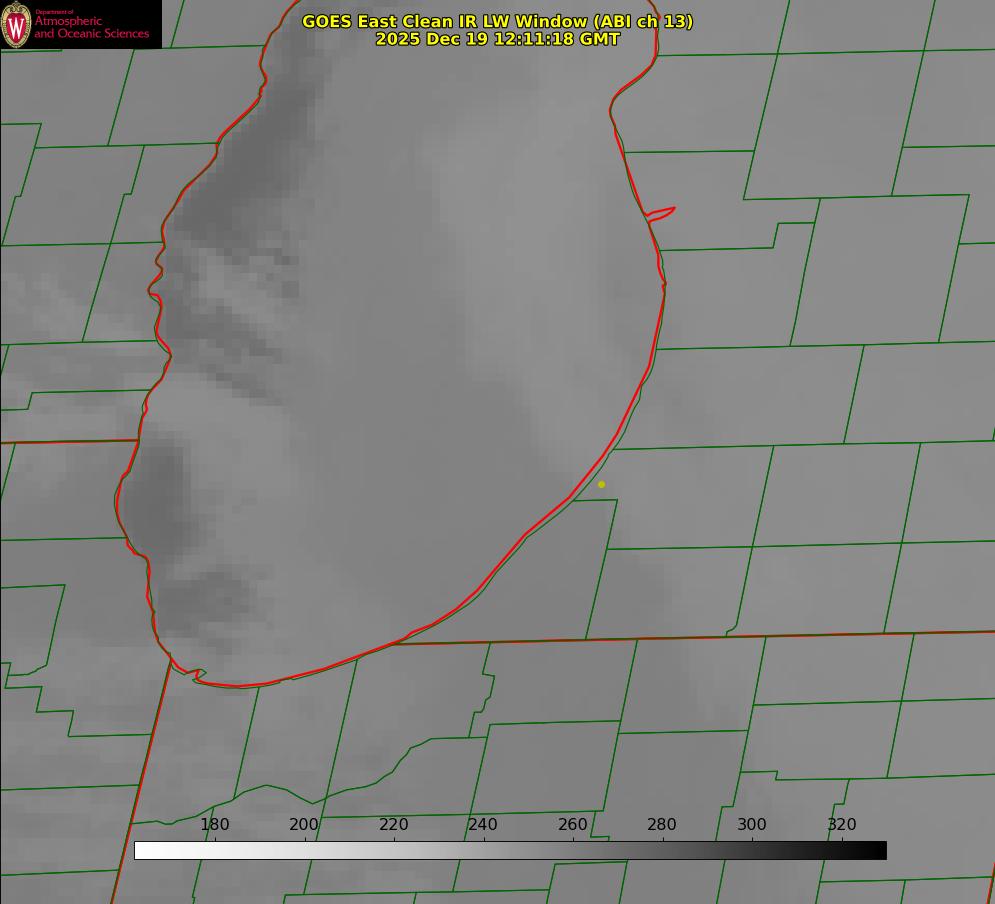Screen dimensions: 995x904
Task: Click the 280 label on the color scale
Action: 662,824
